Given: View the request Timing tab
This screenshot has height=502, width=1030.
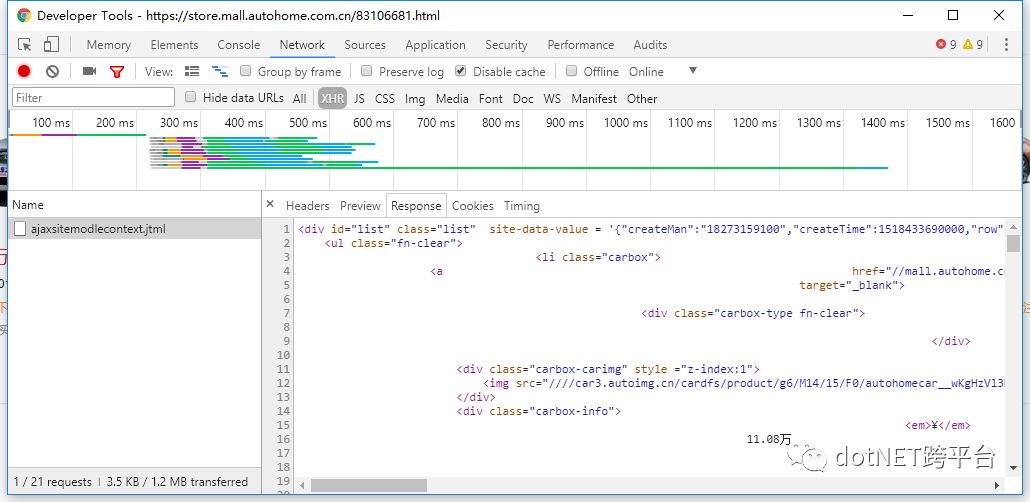Looking at the screenshot, I should coord(522,206).
